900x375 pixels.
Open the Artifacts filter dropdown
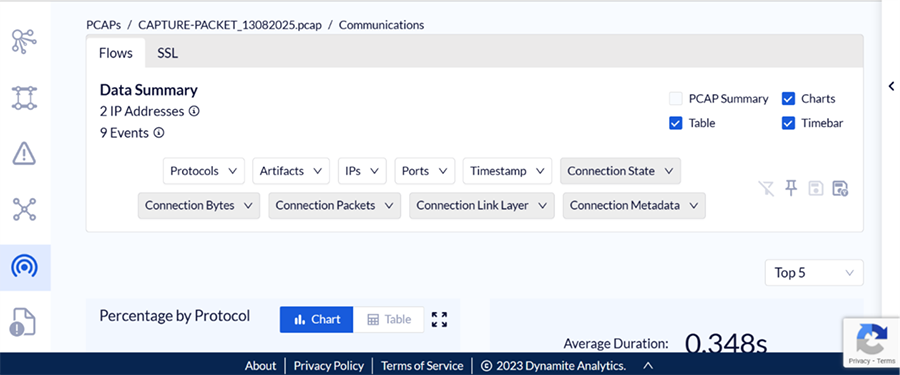[x=291, y=171]
